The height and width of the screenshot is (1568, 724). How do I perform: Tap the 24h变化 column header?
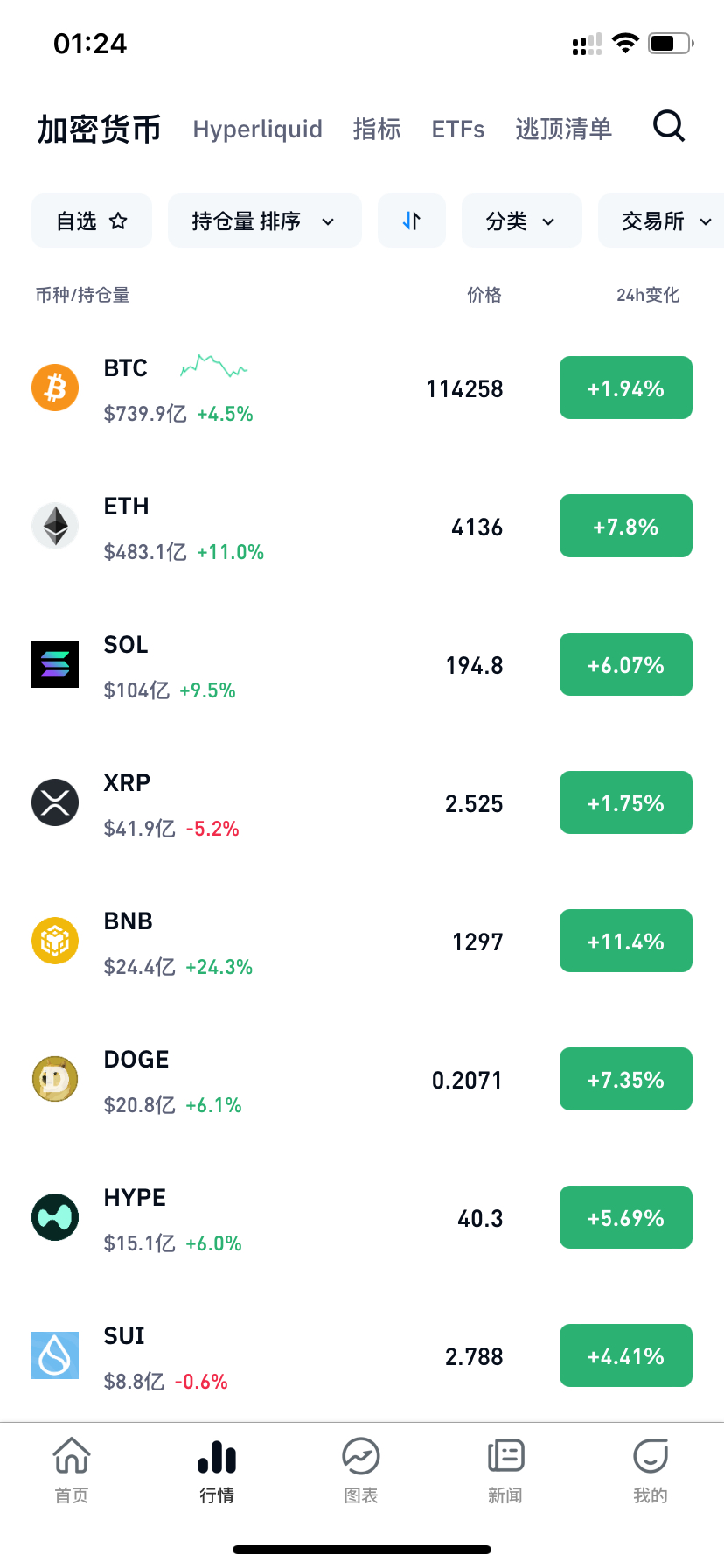click(648, 295)
